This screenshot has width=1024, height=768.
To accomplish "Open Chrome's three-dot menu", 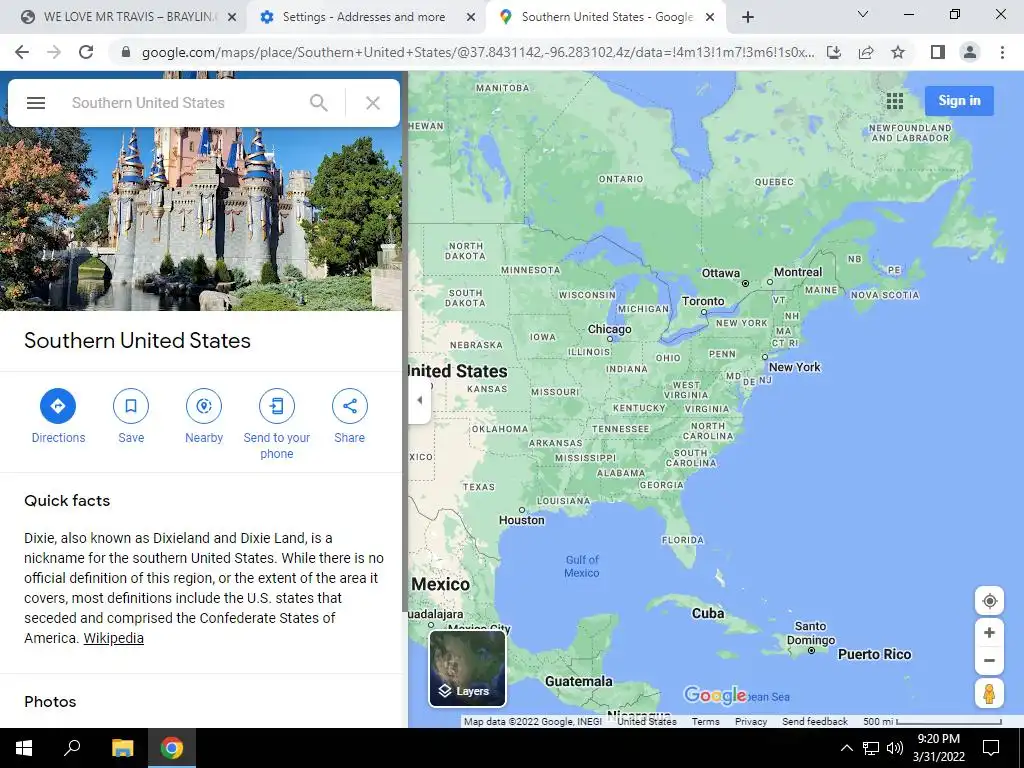I will pos(1002,52).
